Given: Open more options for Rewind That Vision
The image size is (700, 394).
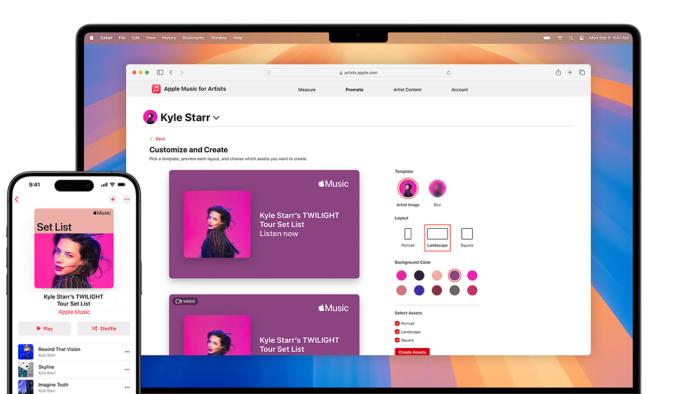Looking at the screenshot, I should pos(127,352).
